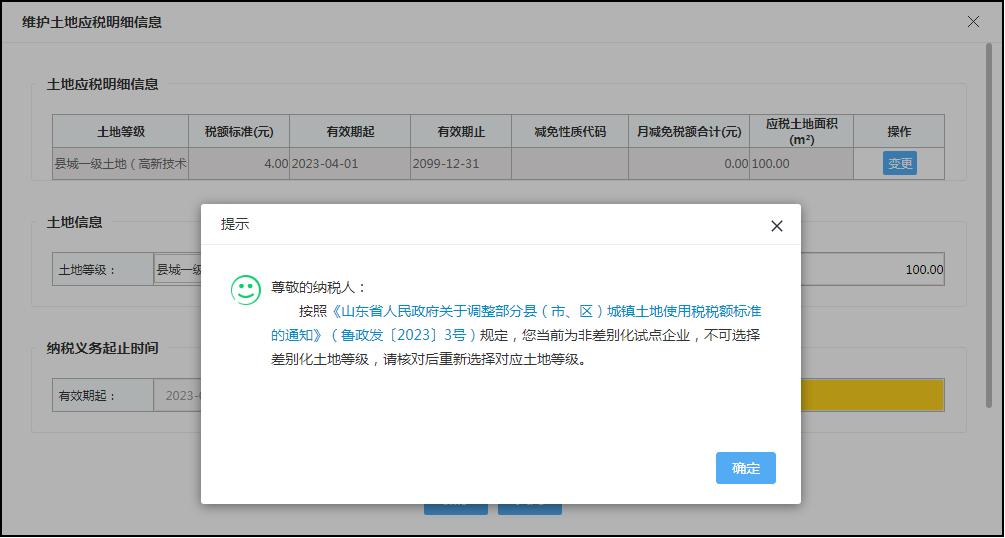Screen dimensions: 1005x538
Task: Open the 山东省人民政府 land tax notice link
Action: click(x=516, y=323)
